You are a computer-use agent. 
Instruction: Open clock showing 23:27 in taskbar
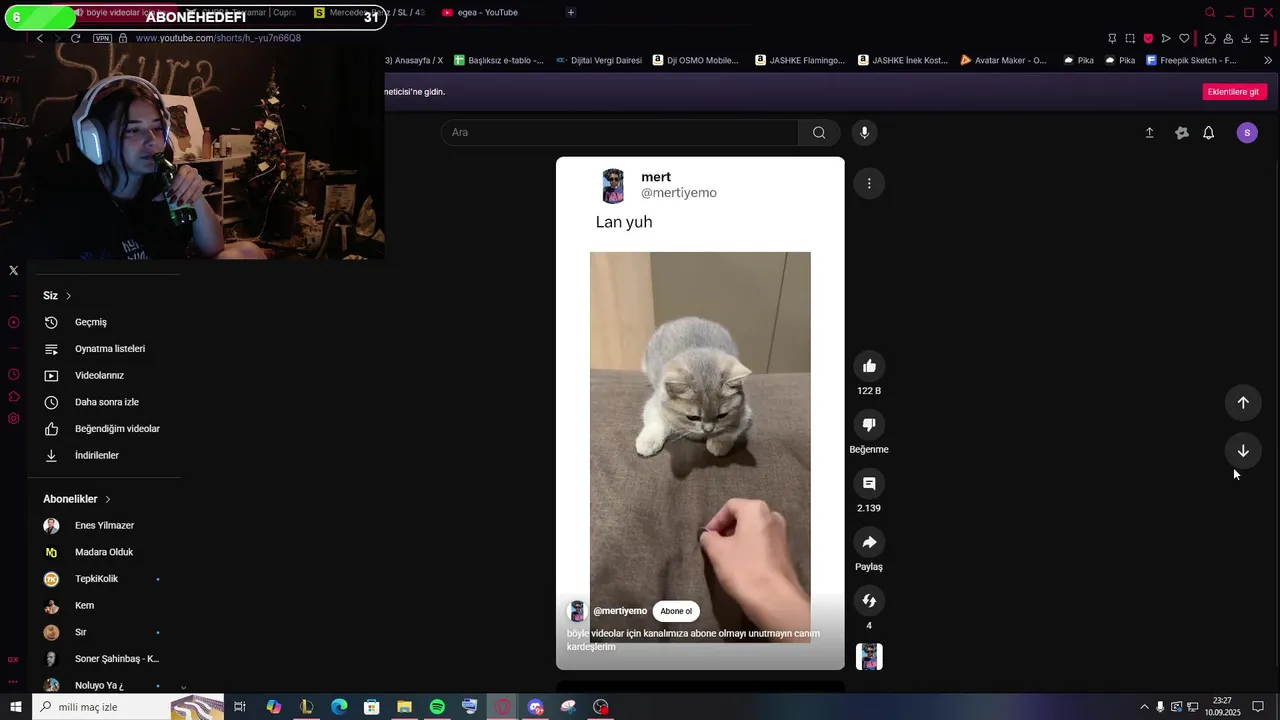tap(1222, 707)
